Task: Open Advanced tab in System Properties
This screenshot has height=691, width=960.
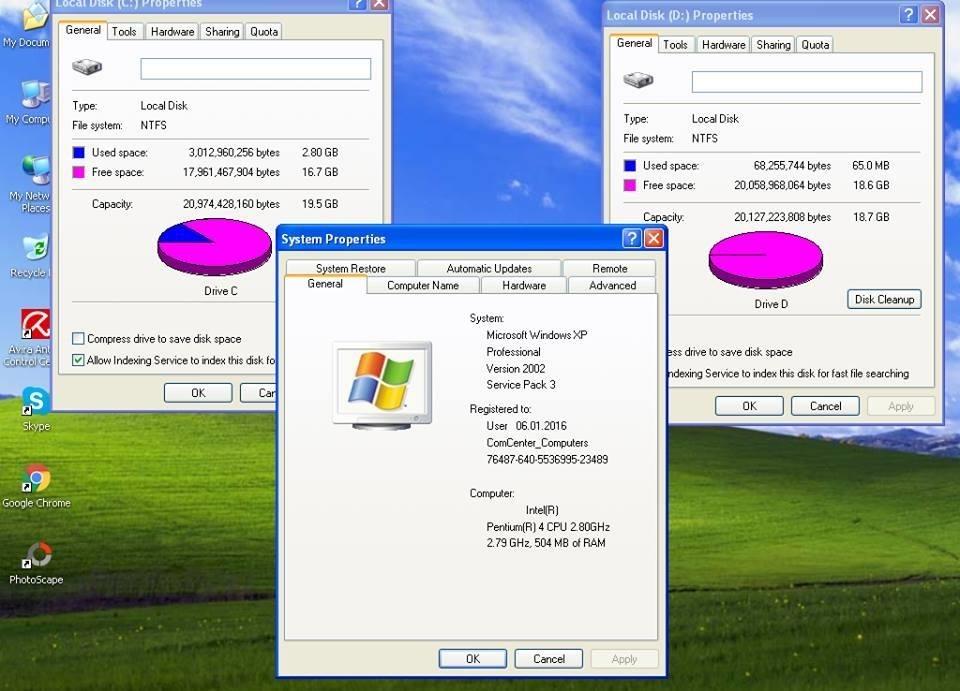Action: tap(612, 285)
